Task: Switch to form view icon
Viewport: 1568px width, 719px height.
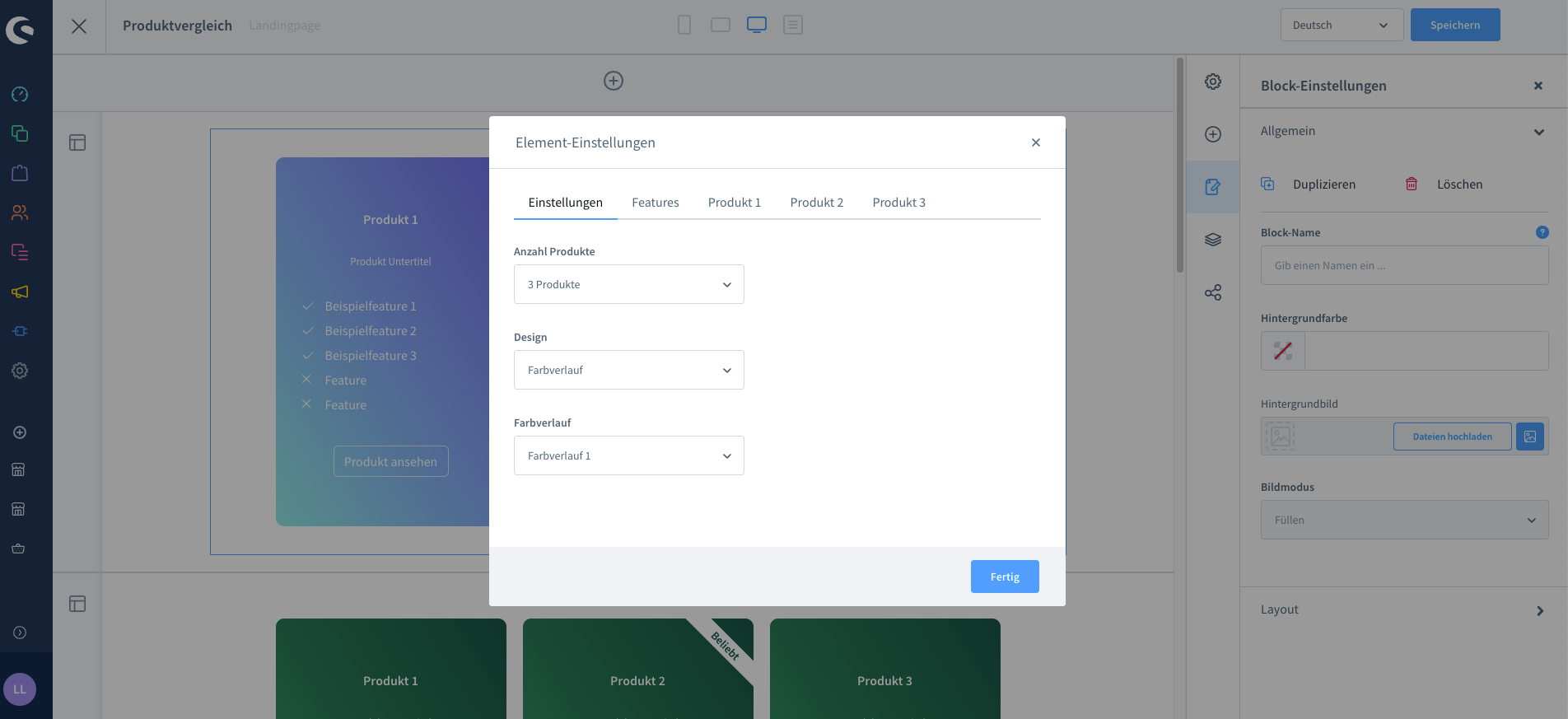Action: tap(793, 25)
